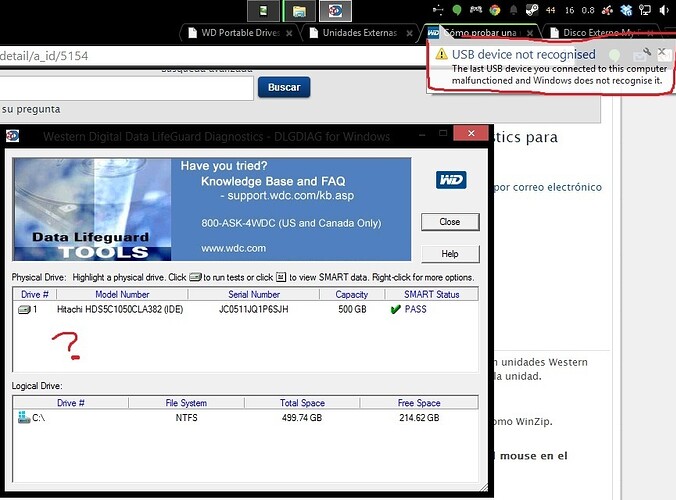Switch to WD Portable Drives tab
This screenshot has height=500, width=676.
241,33
